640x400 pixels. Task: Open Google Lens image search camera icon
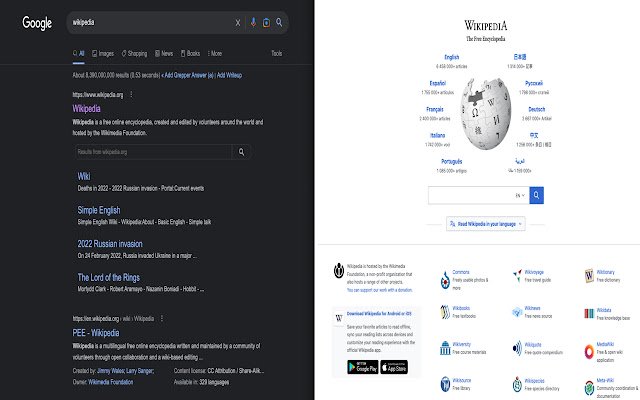coord(266,22)
